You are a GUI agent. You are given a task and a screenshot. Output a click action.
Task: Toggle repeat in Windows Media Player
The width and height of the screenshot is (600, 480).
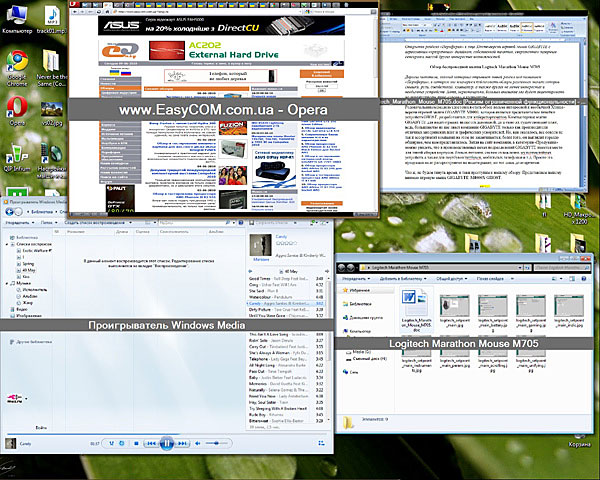122,443
